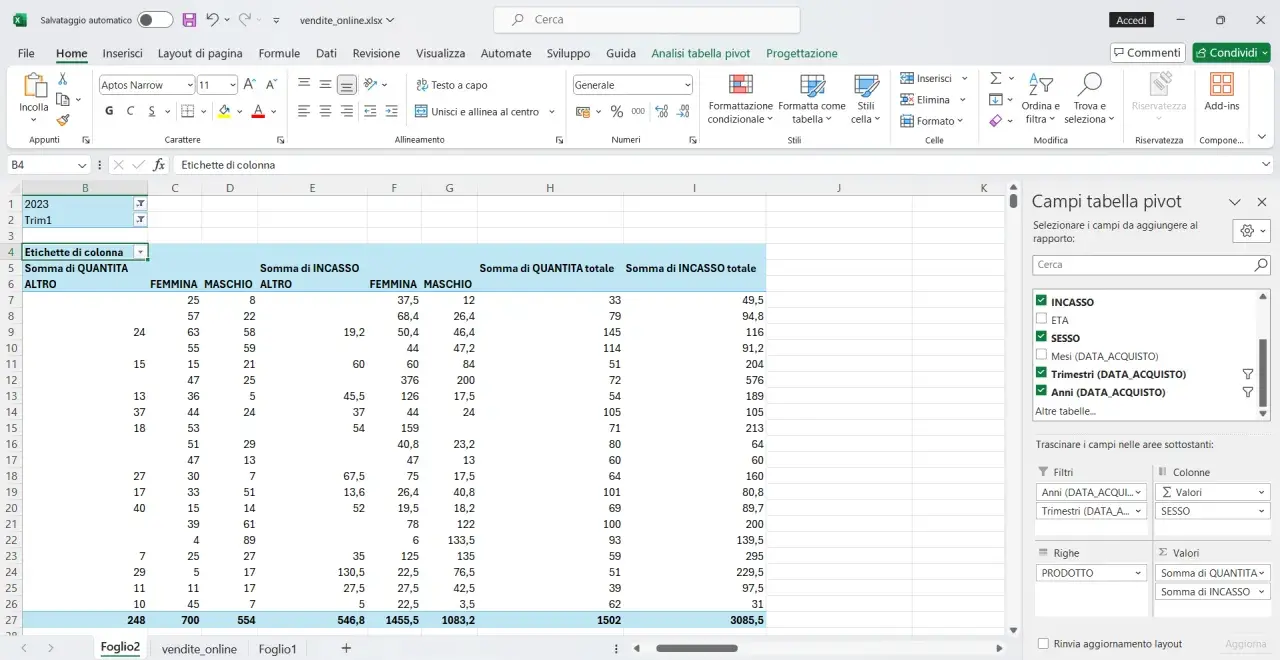Increase decimal places icon

click(x=663, y=111)
